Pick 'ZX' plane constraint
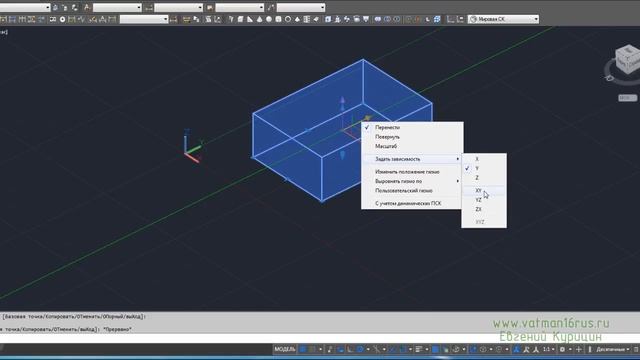This screenshot has height=360, width=640. tap(484, 209)
